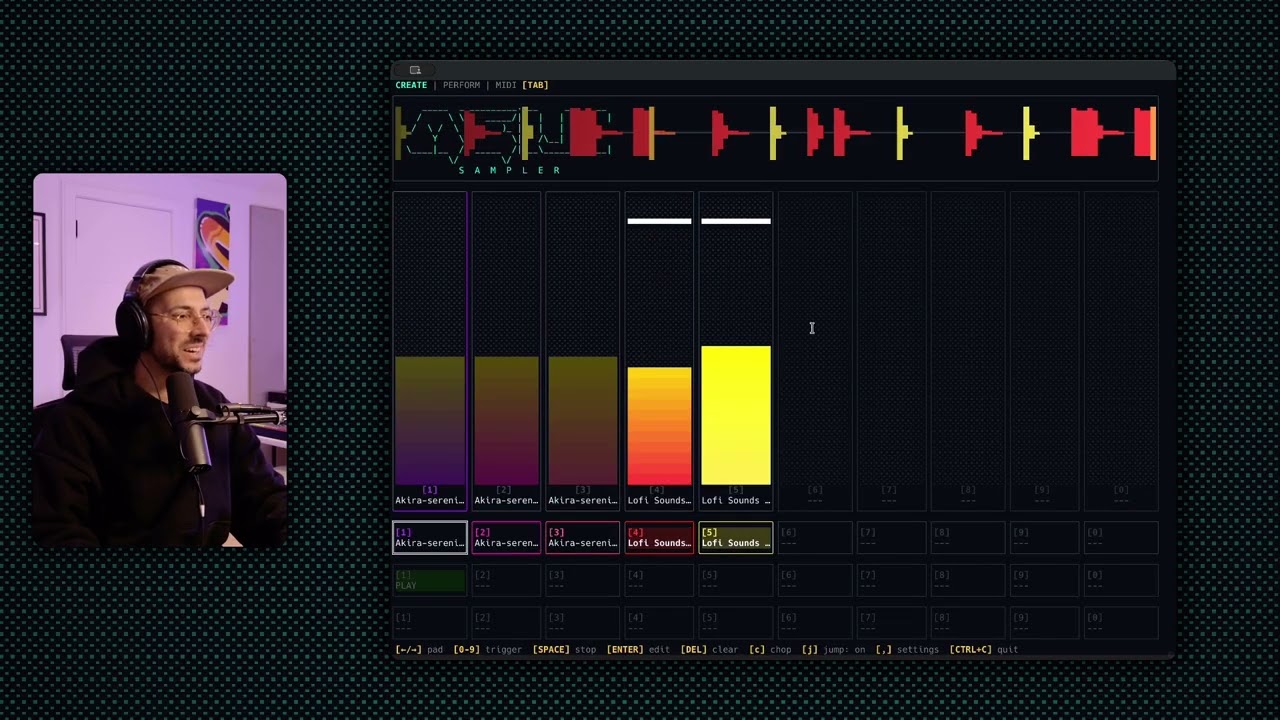
Task: Select the magenta pad [2] Akira-seren
Action: pos(506,537)
